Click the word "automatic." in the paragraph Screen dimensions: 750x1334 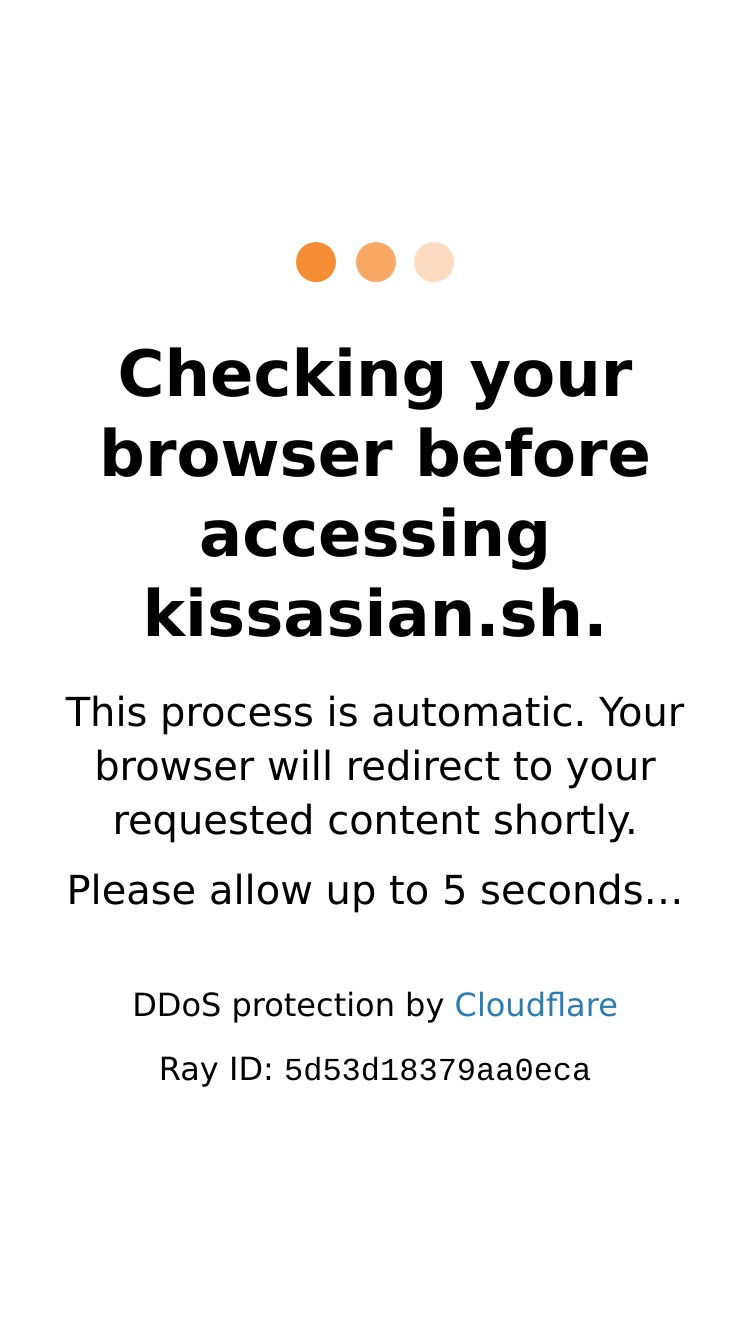point(480,714)
